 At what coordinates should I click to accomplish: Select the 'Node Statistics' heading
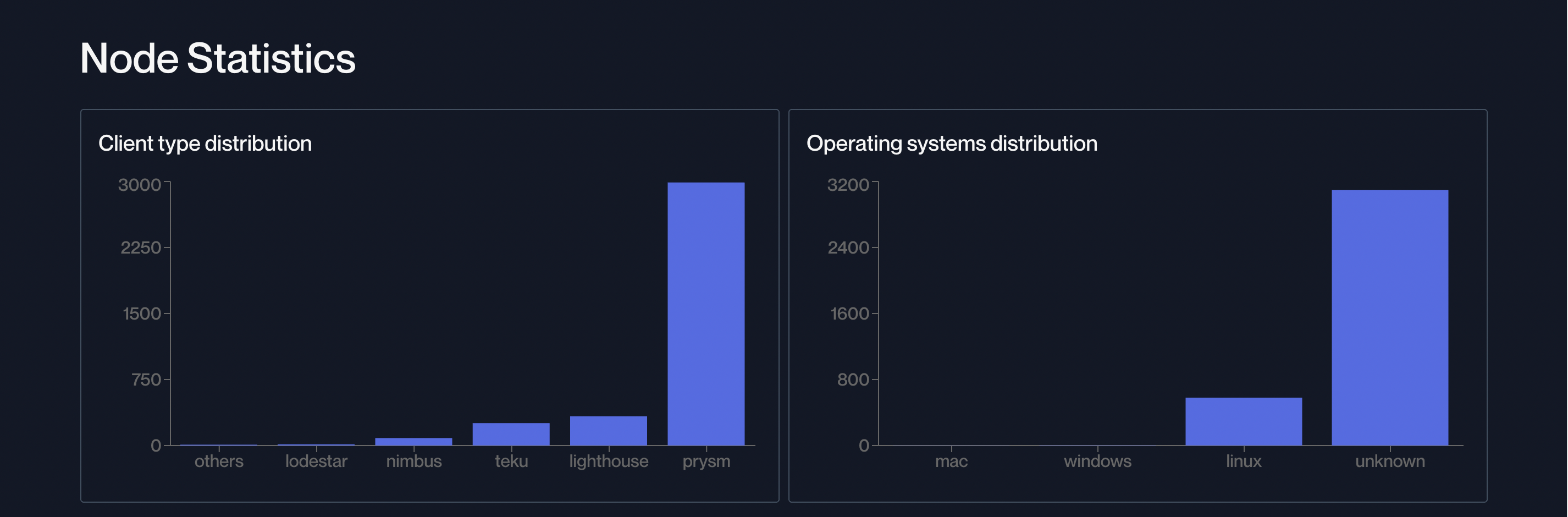click(x=217, y=58)
